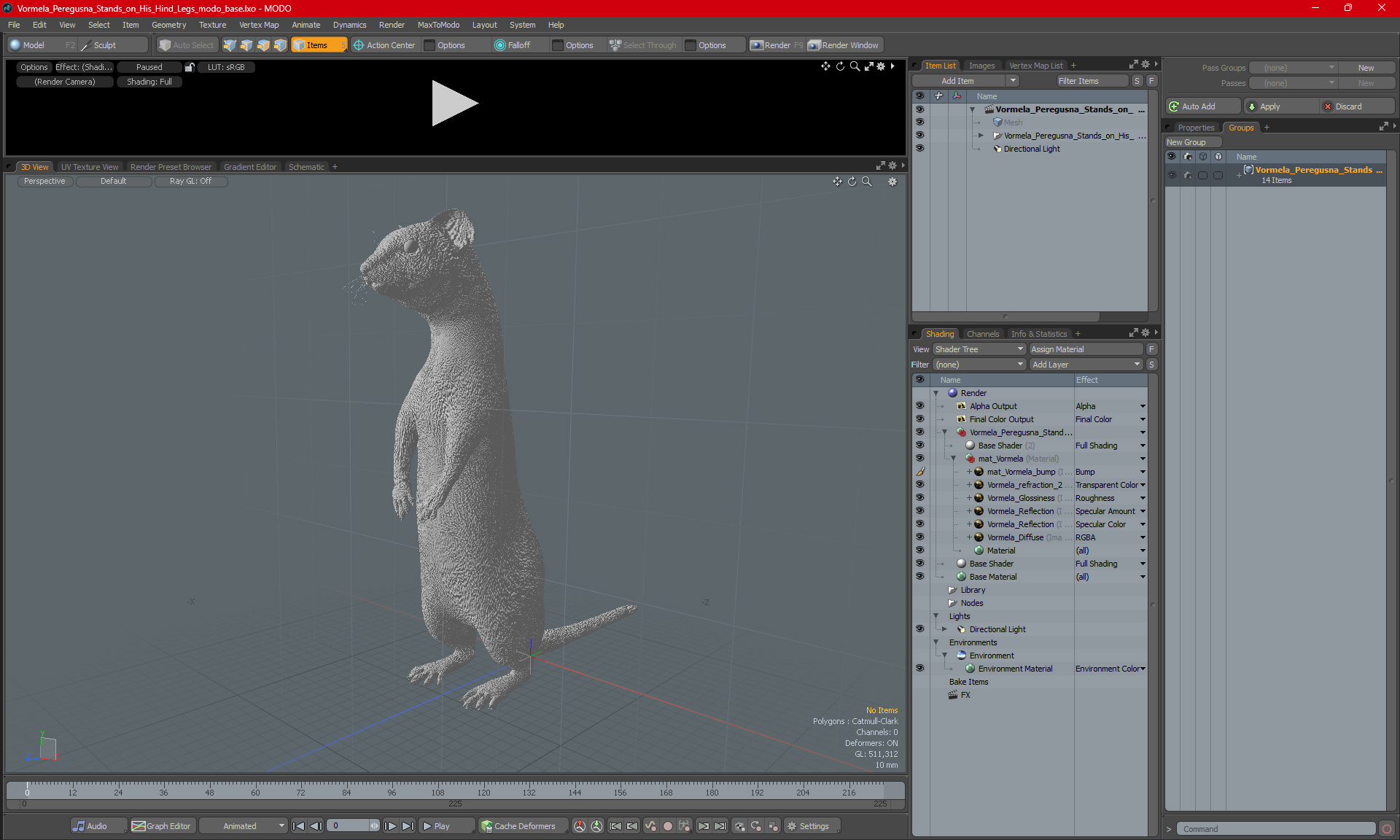This screenshot has height=840, width=1400.
Task: Click the 3D viewport rotate view icon
Action: (852, 182)
